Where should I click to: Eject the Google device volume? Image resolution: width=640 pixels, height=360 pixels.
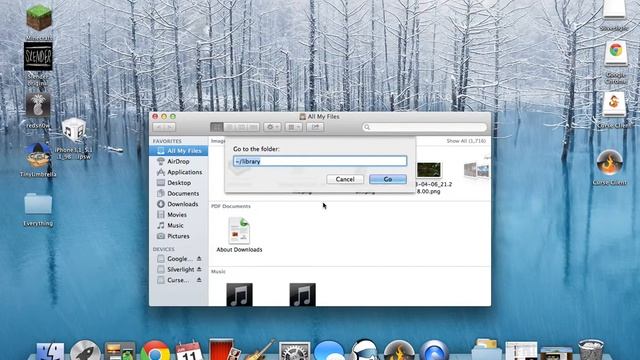click(199, 258)
